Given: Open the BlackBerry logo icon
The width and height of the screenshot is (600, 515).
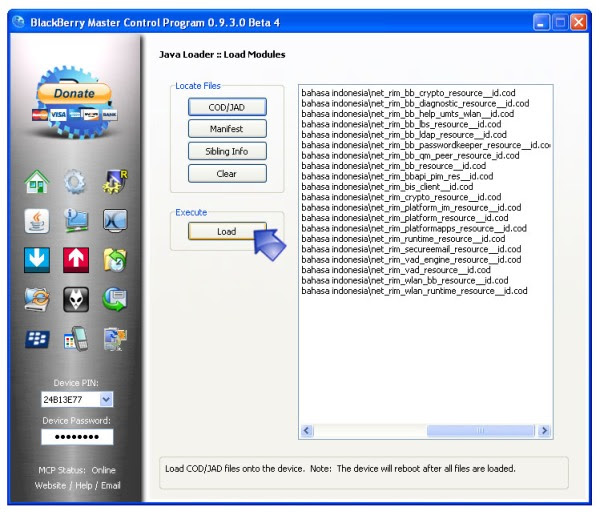Looking at the screenshot, I should pyautogui.click(x=37, y=339).
